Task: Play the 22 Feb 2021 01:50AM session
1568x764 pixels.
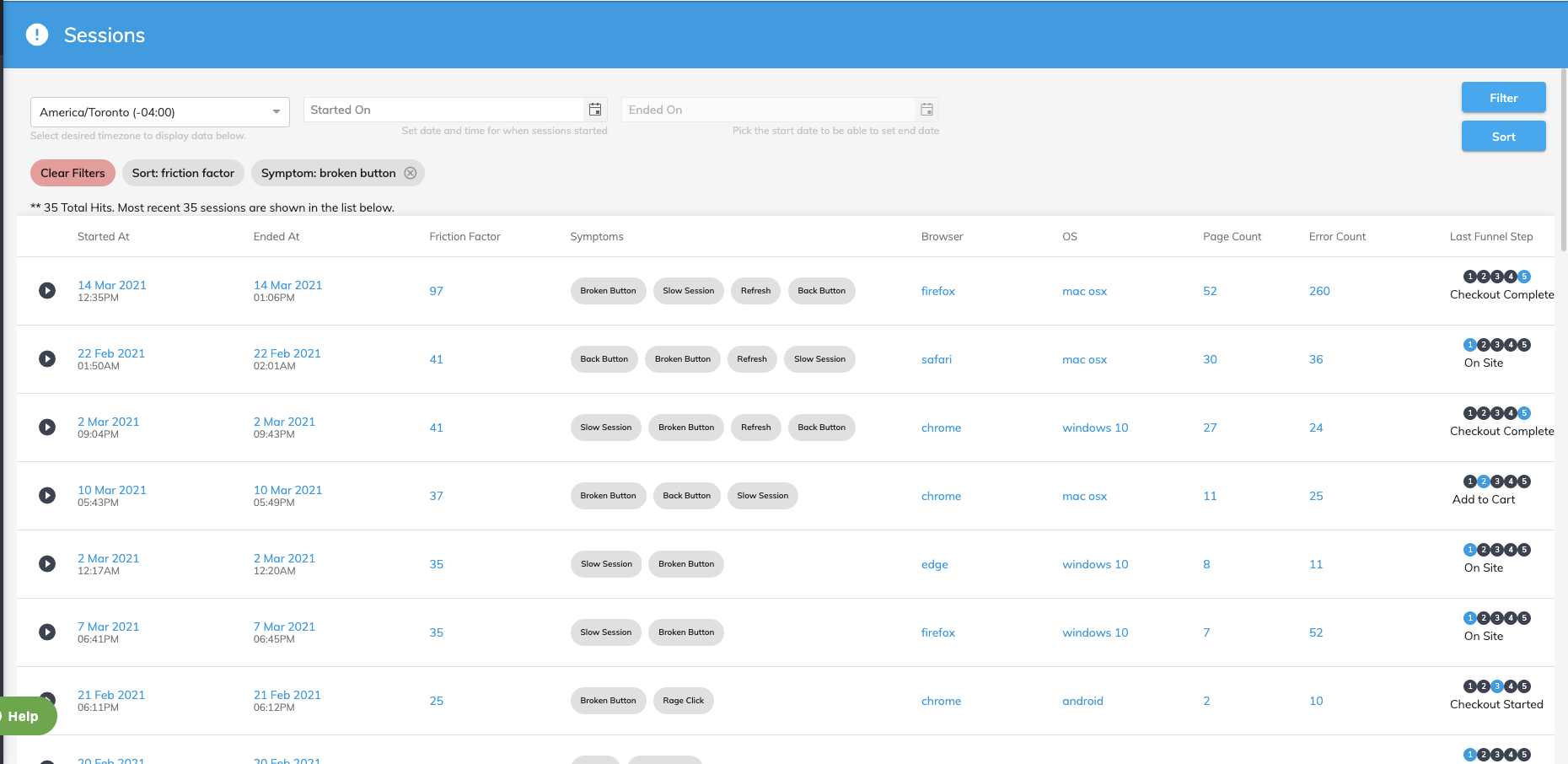Action: pyautogui.click(x=47, y=358)
